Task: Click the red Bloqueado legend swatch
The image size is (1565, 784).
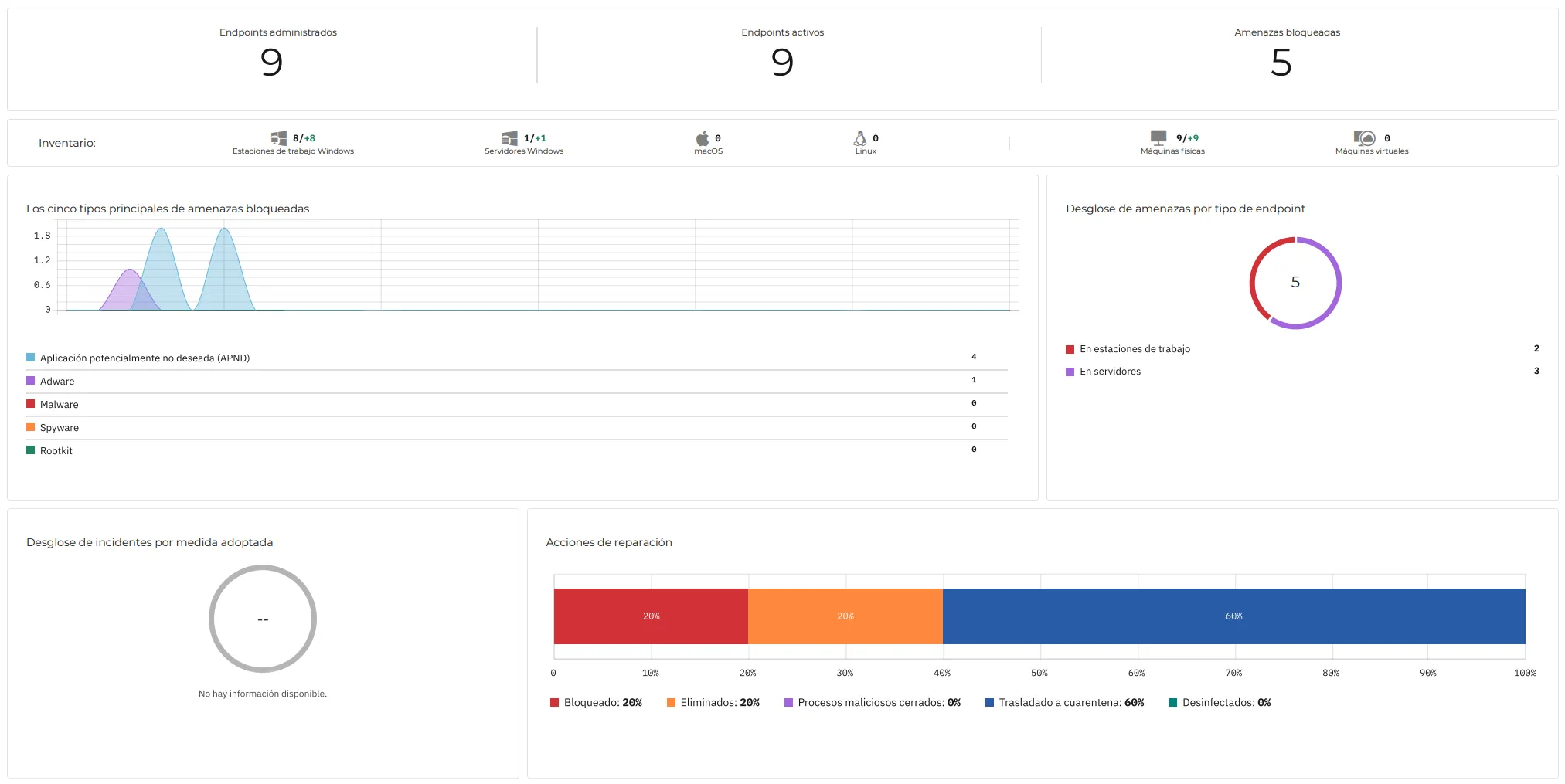Action: (x=554, y=703)
